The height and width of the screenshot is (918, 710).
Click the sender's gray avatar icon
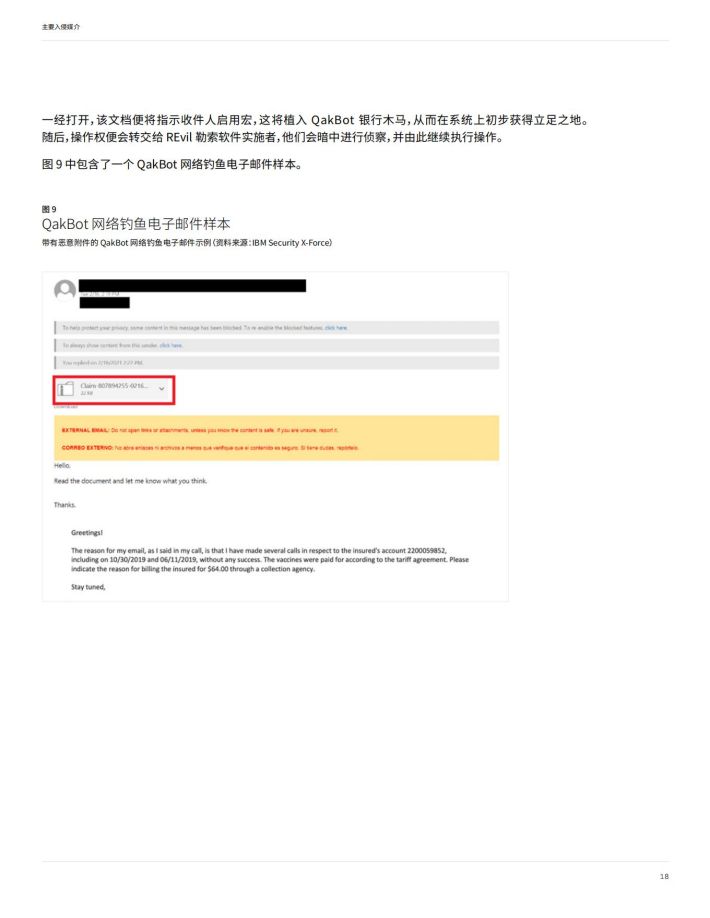[x=65, y=290]
